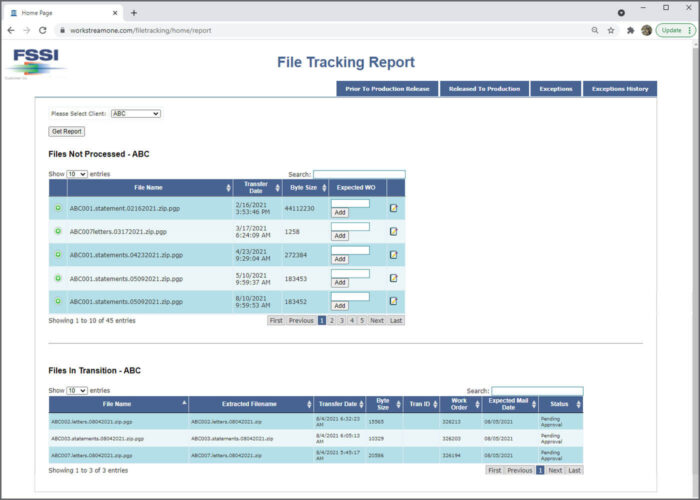Go to page 2 of Files Not Processed

pos(332,321)
